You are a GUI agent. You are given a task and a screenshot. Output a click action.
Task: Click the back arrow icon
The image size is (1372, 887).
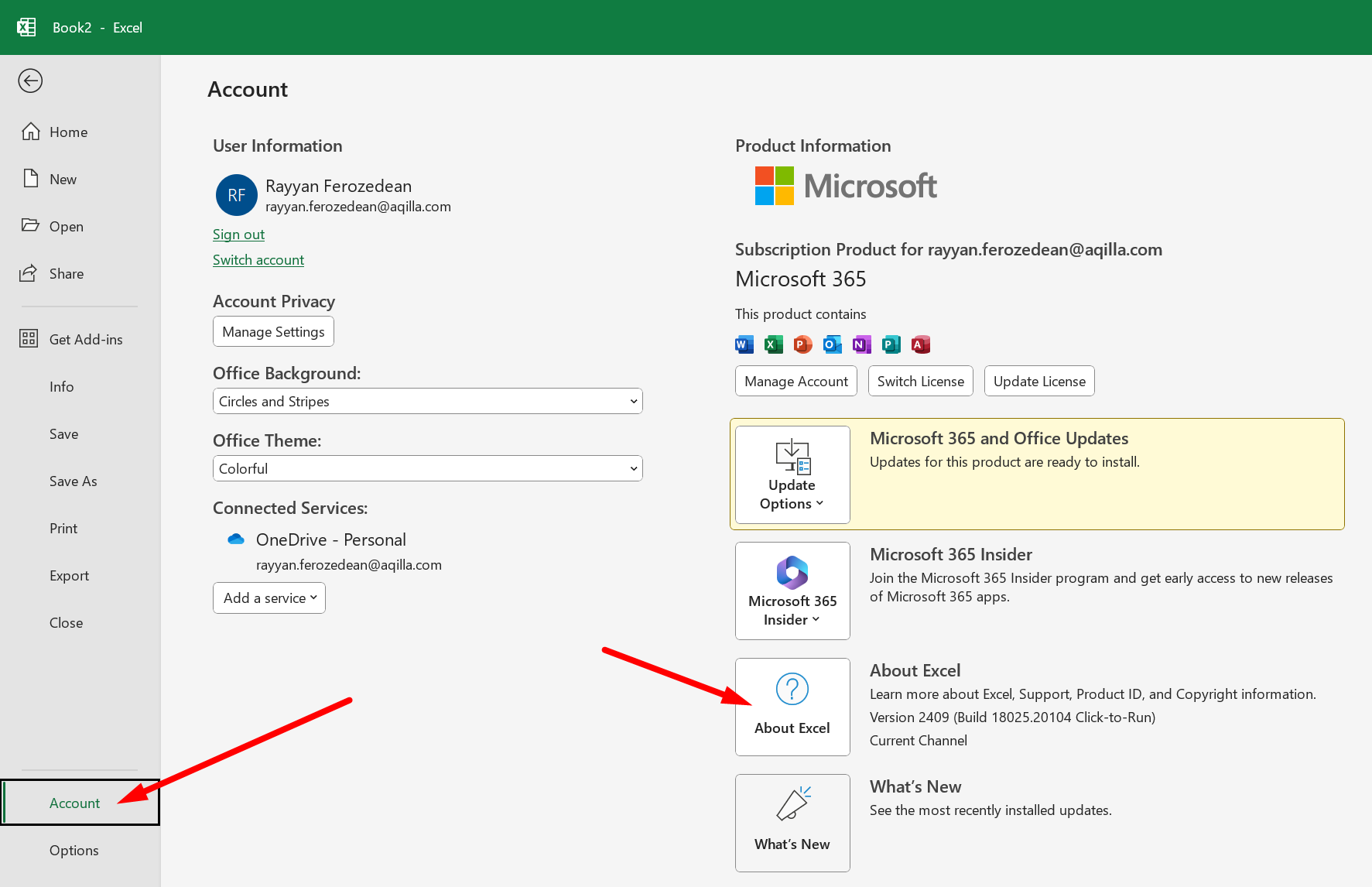point(30,80)
